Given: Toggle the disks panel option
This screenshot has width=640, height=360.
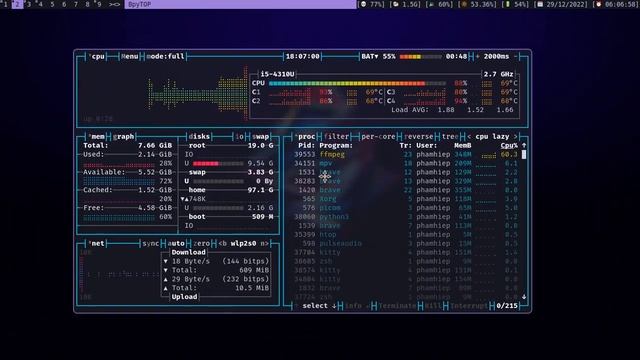Looking at the screenshot, I should 199,136.
